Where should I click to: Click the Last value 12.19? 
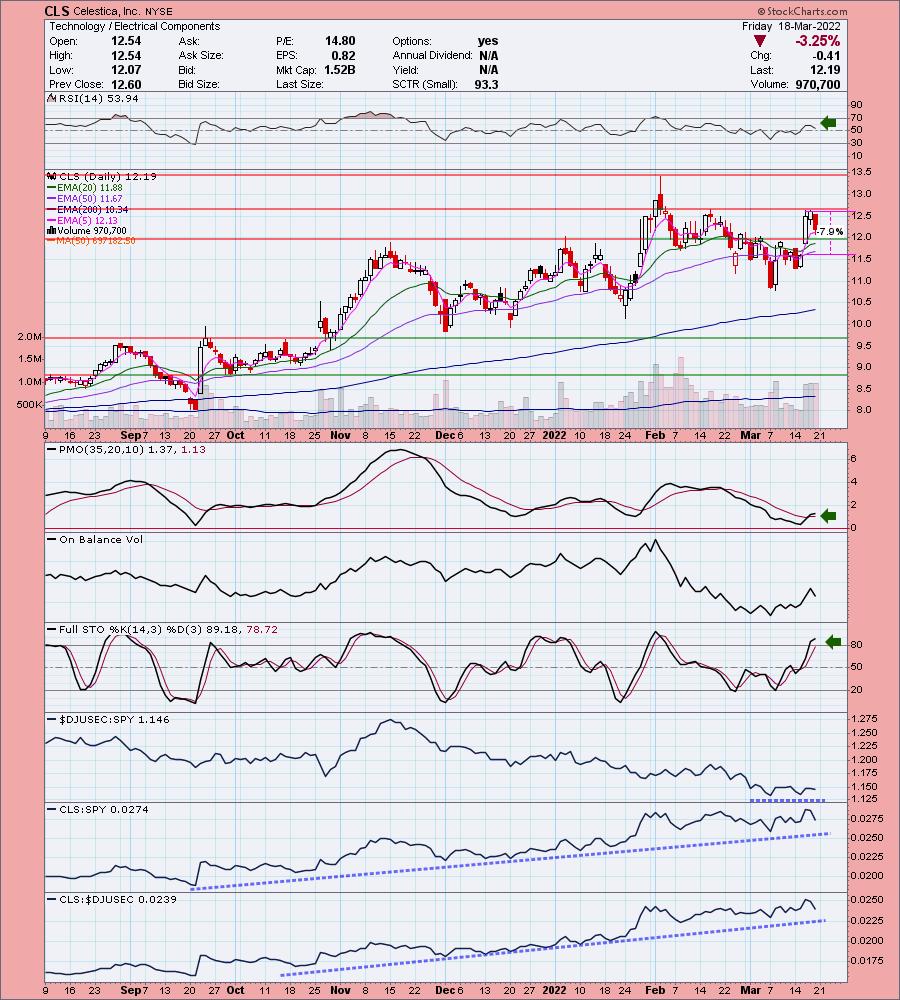coord(826,70)
